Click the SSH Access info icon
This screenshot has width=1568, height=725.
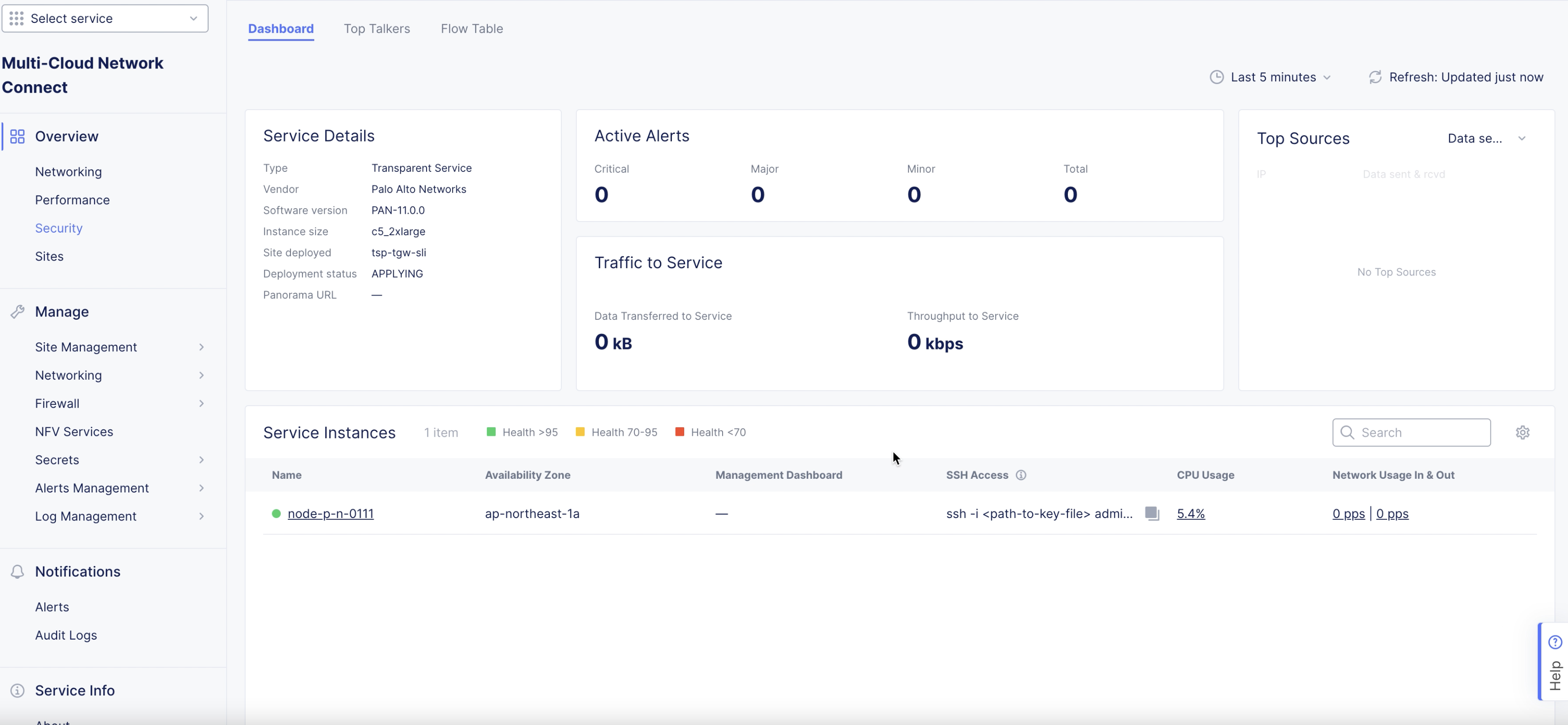pyautogui.click(x=1021, y=475)
